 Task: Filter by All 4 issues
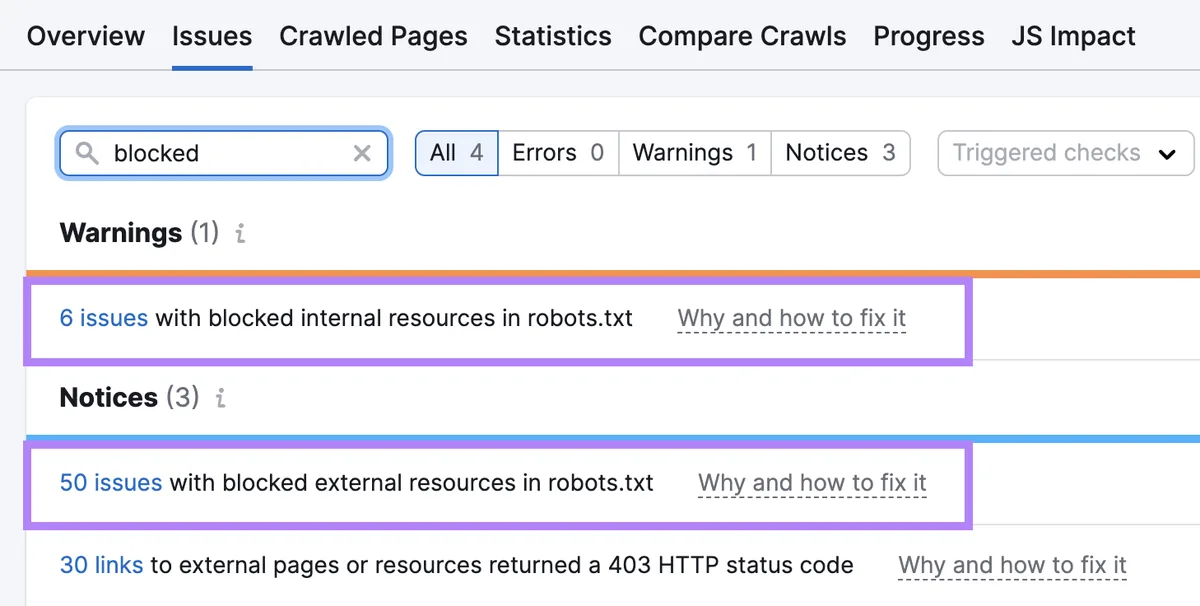pos(457,153)
